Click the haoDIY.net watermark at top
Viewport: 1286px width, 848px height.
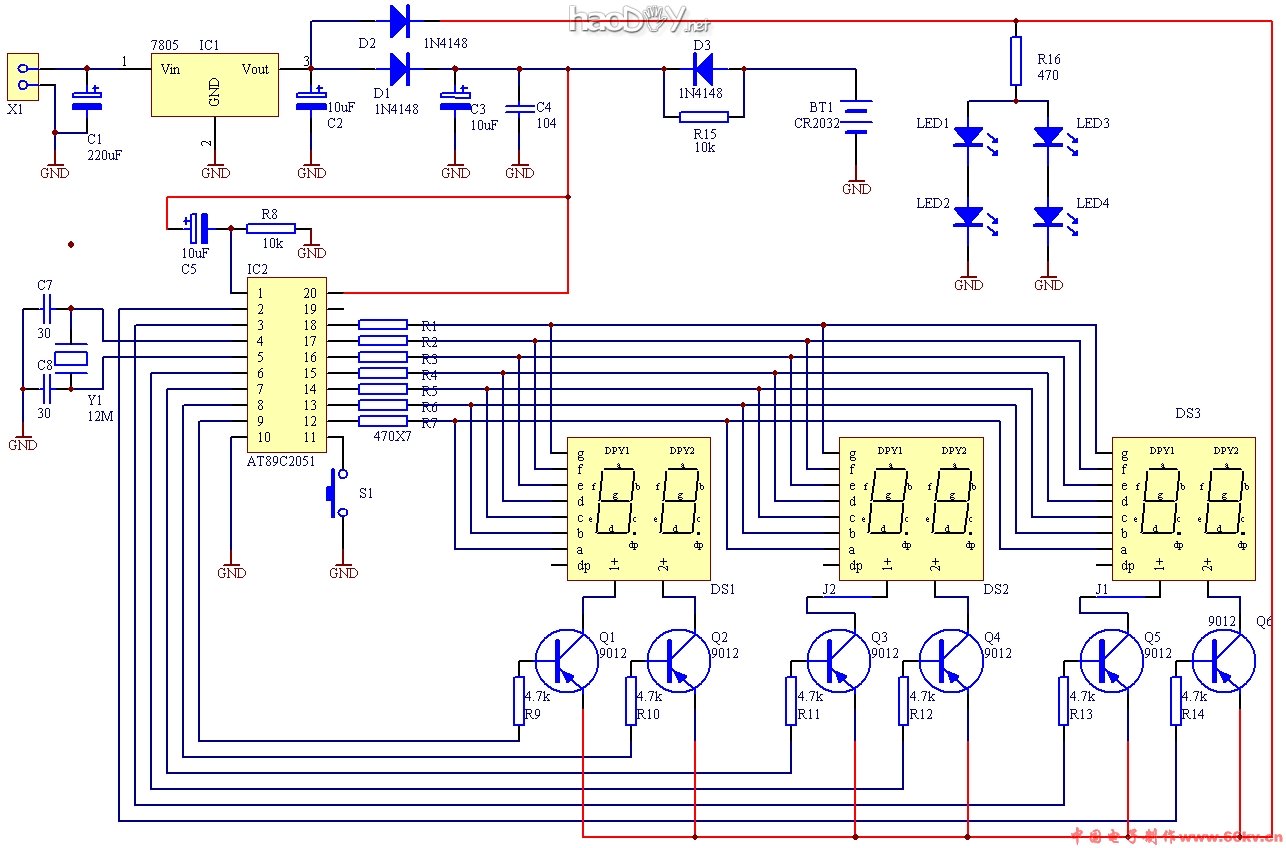point(639,17)
